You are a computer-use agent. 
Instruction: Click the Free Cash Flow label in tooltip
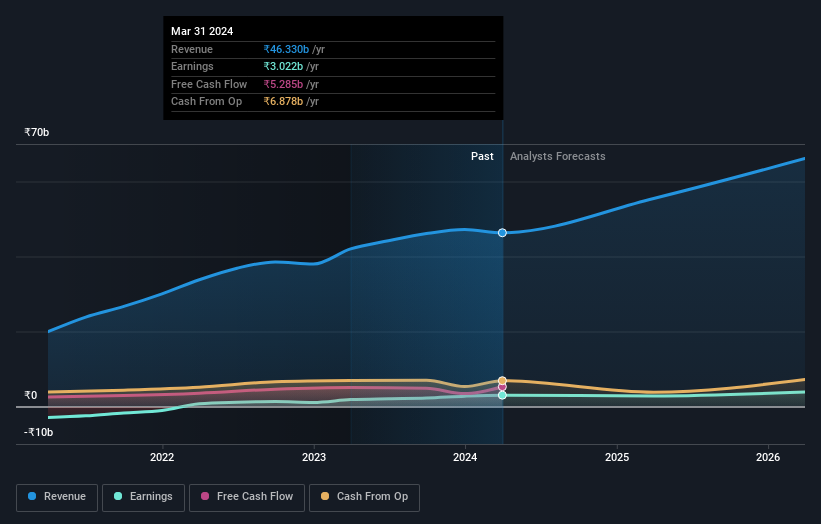(x=209, y=84)
